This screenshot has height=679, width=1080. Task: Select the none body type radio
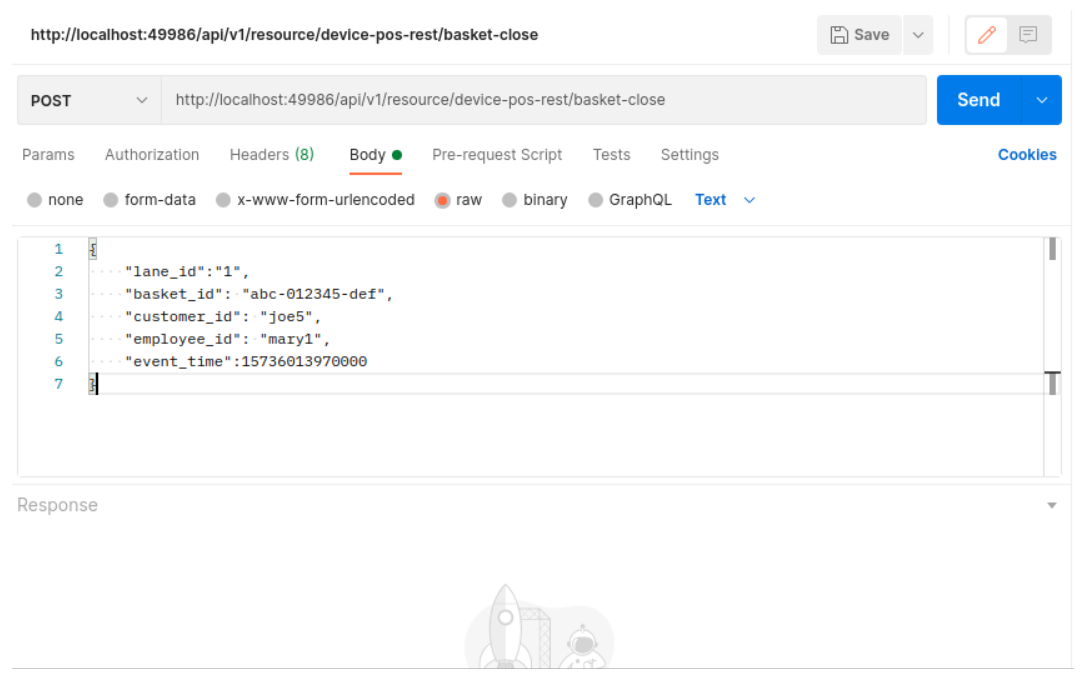(x=34, y=200)
